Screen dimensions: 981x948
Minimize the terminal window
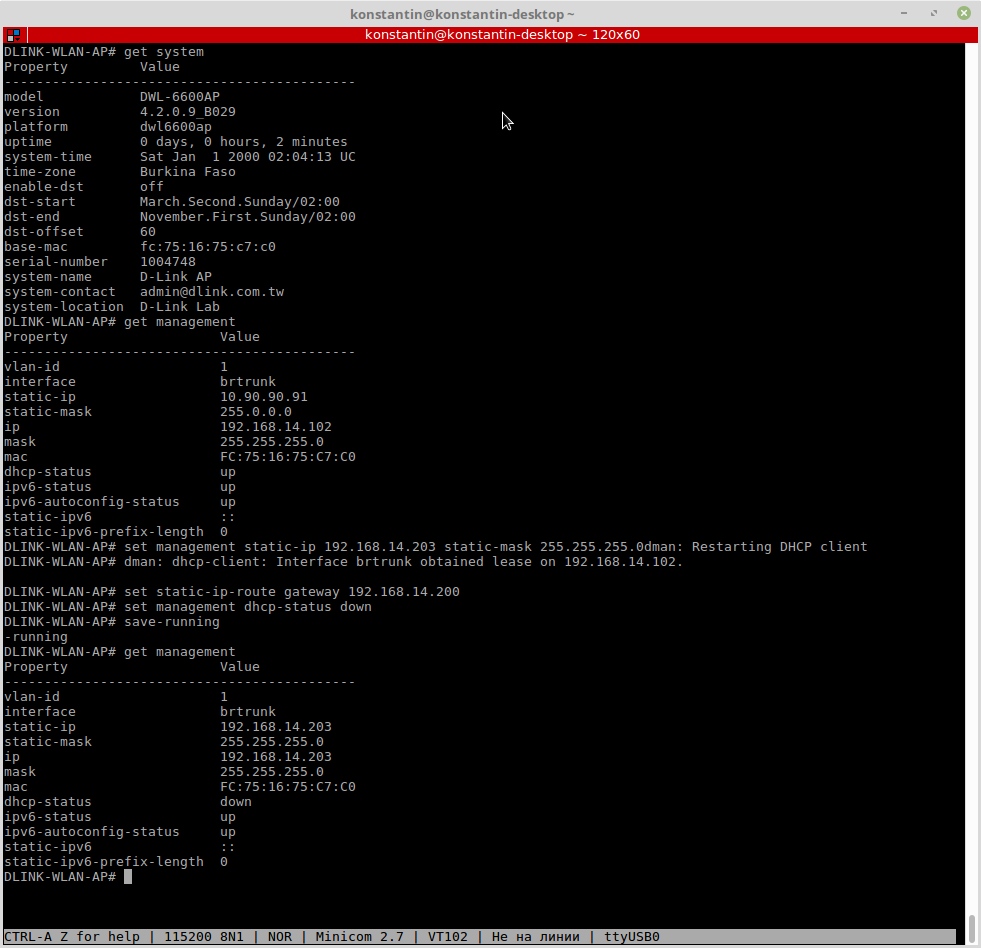(x=906, y=13)
